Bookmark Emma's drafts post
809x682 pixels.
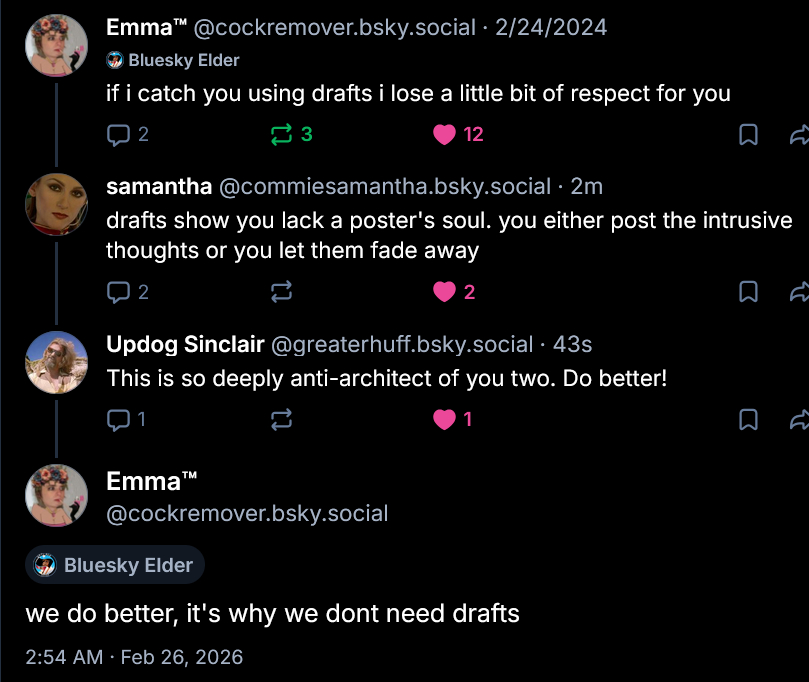click(747, 134)
